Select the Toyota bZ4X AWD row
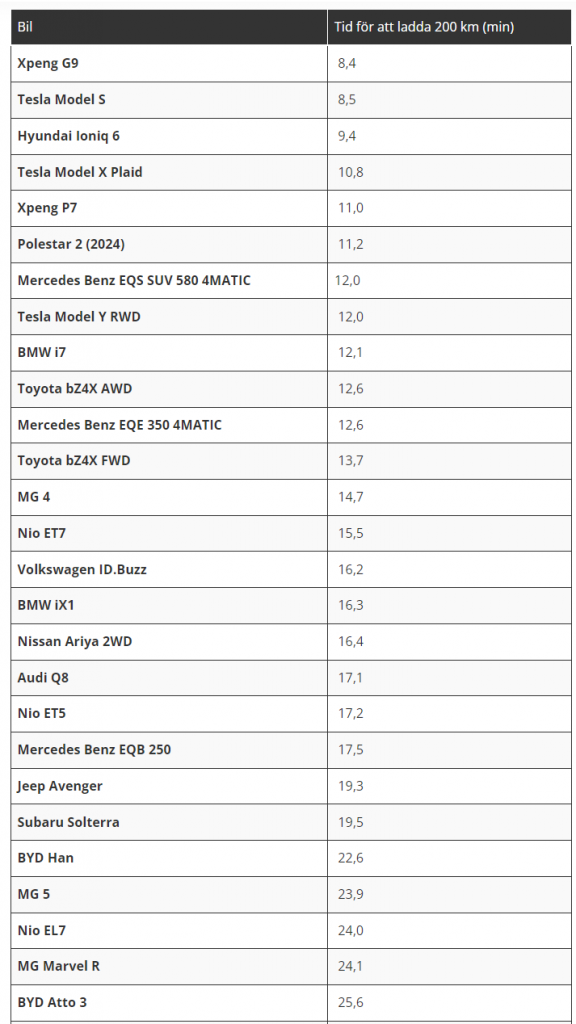 click(x=291, y=389)
